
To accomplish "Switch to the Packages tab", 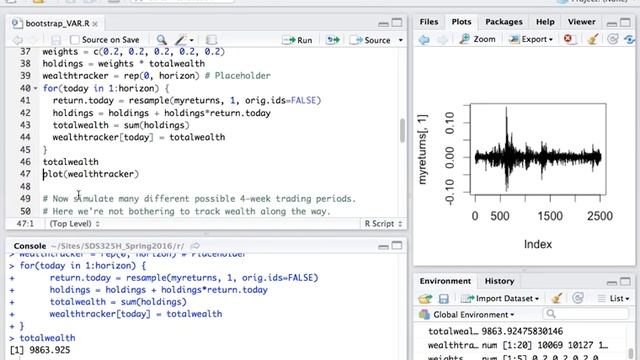I will point(504,22).
